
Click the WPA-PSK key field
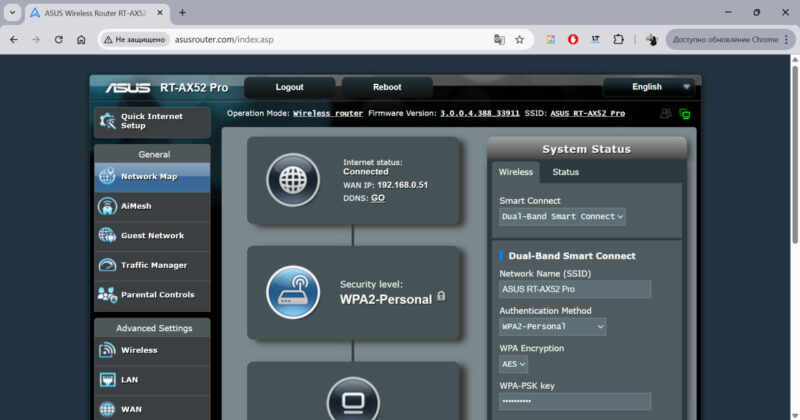tap(575, 401)
